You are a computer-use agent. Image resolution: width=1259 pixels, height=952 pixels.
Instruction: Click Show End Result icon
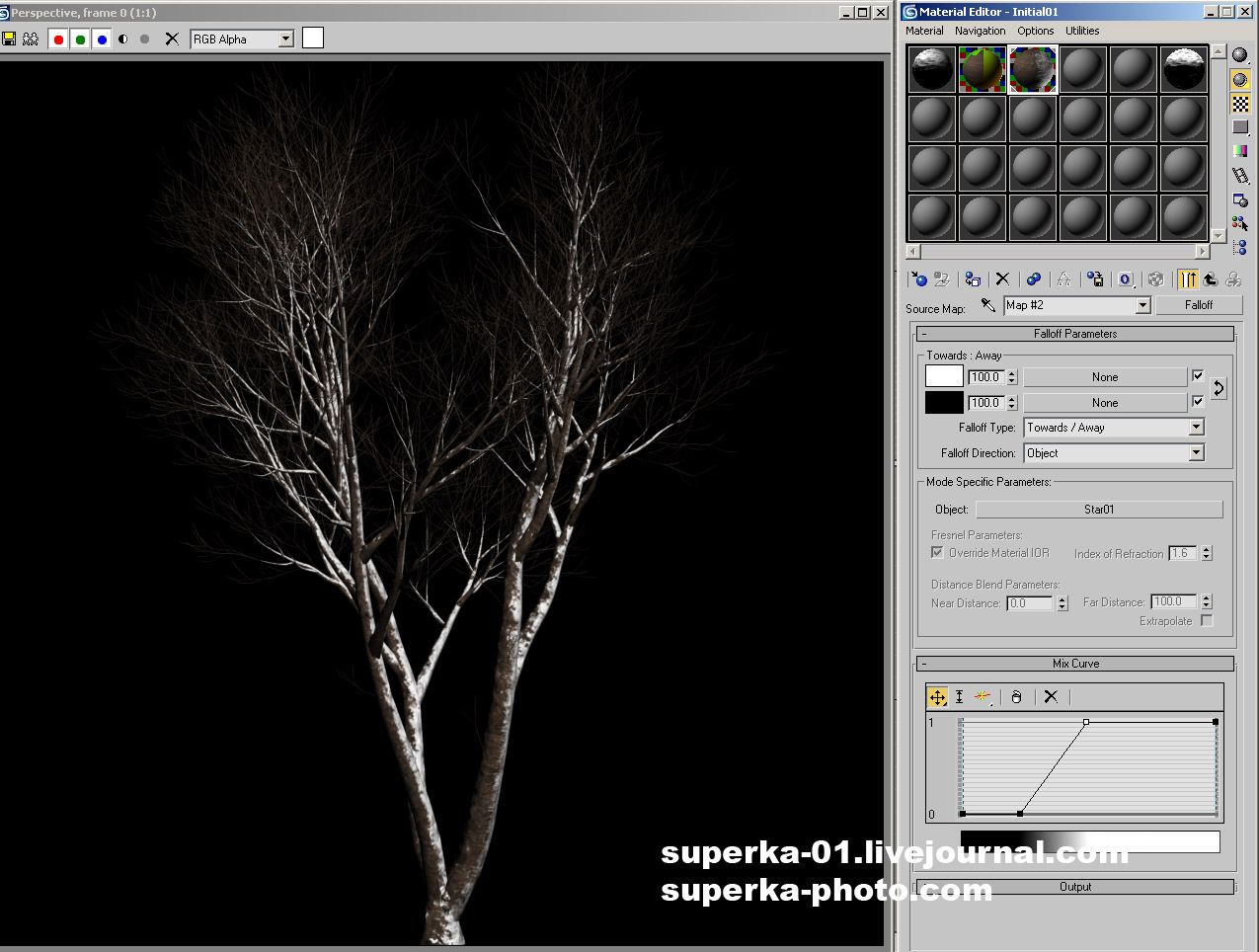click(1188, 279)
